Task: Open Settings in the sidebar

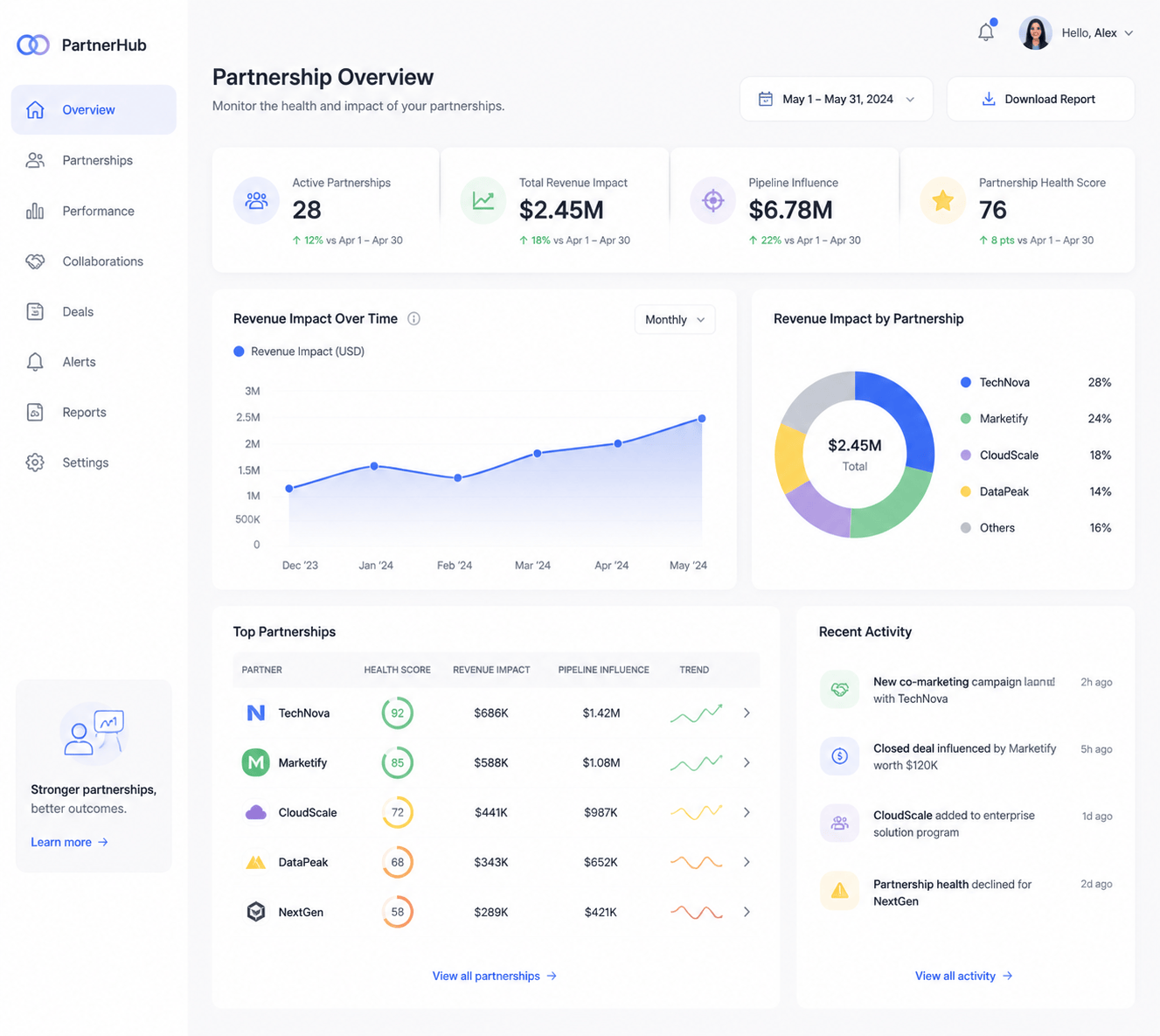Action: pos(94,462)
